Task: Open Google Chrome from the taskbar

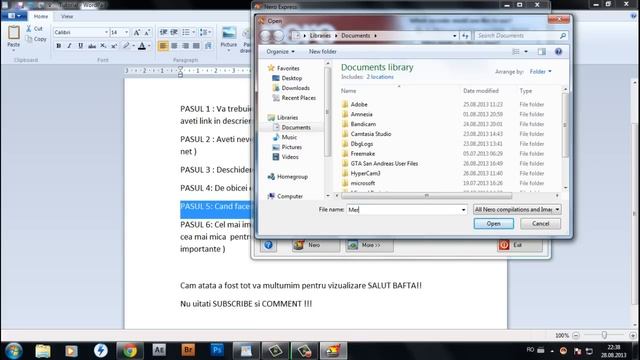Action: [x=130, y=351]
